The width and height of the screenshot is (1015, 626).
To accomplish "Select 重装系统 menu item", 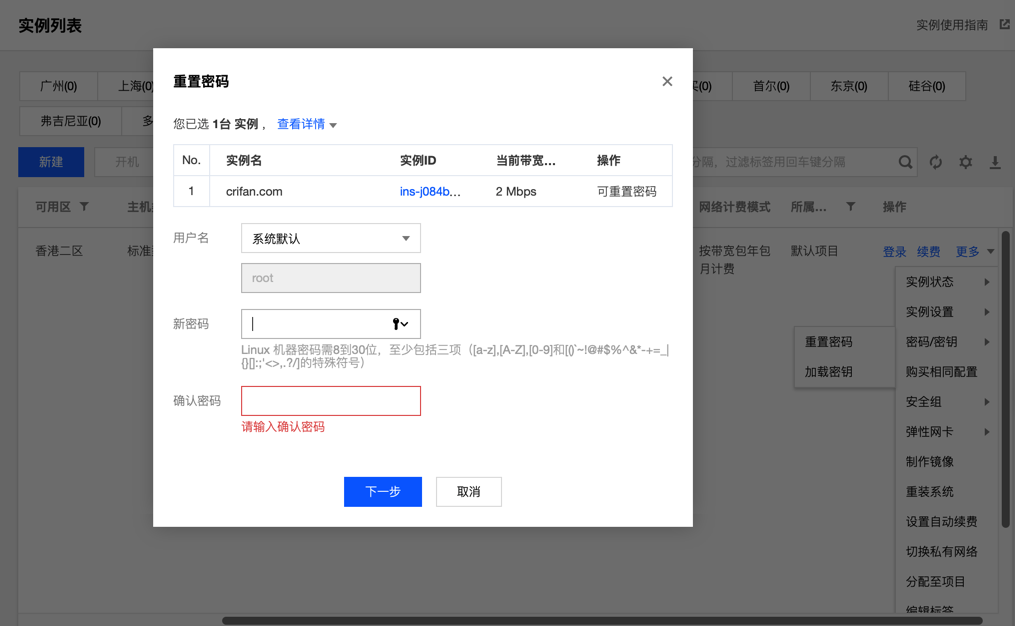I will pyautogui.click(x=948, y=491).
